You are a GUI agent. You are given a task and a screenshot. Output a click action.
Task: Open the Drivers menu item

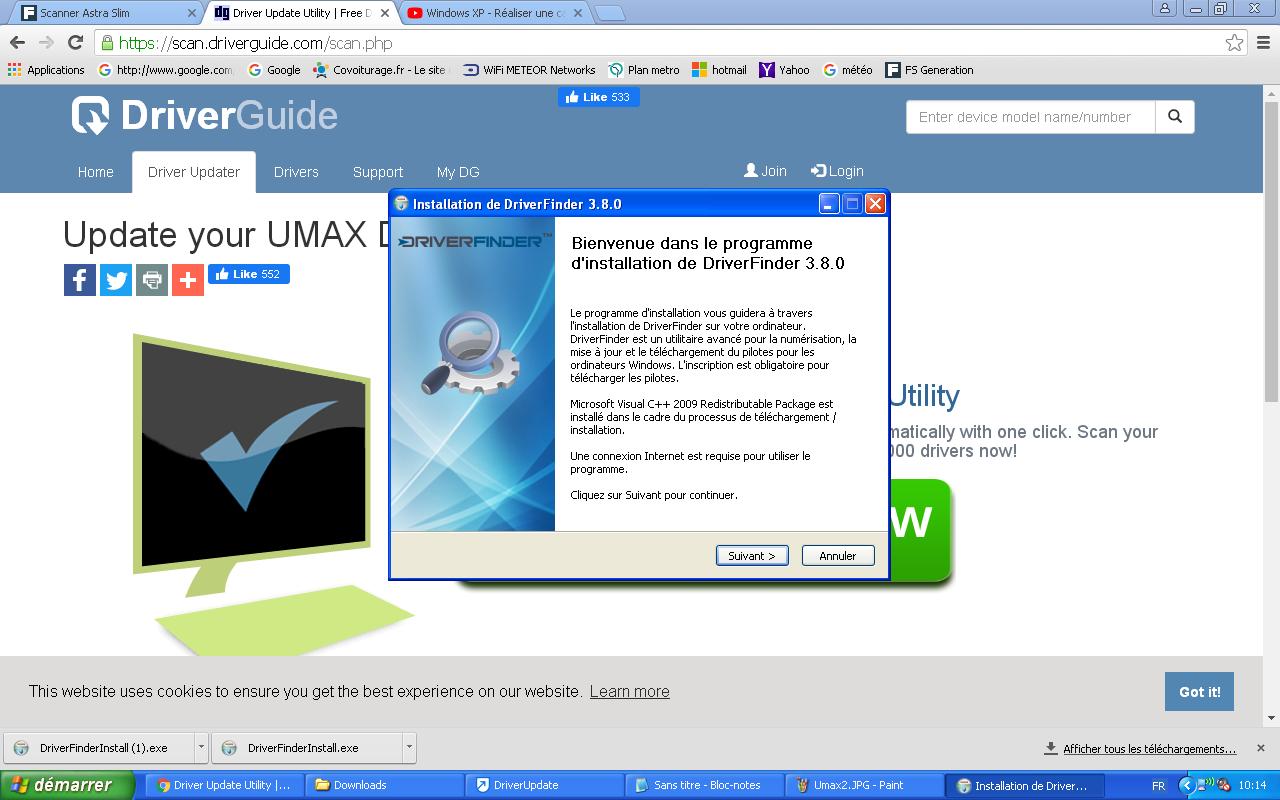pos(296,172)
